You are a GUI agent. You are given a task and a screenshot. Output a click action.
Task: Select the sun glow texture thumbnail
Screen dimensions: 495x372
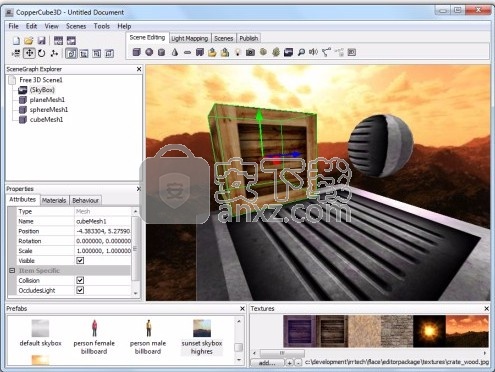tap(429, 331)
